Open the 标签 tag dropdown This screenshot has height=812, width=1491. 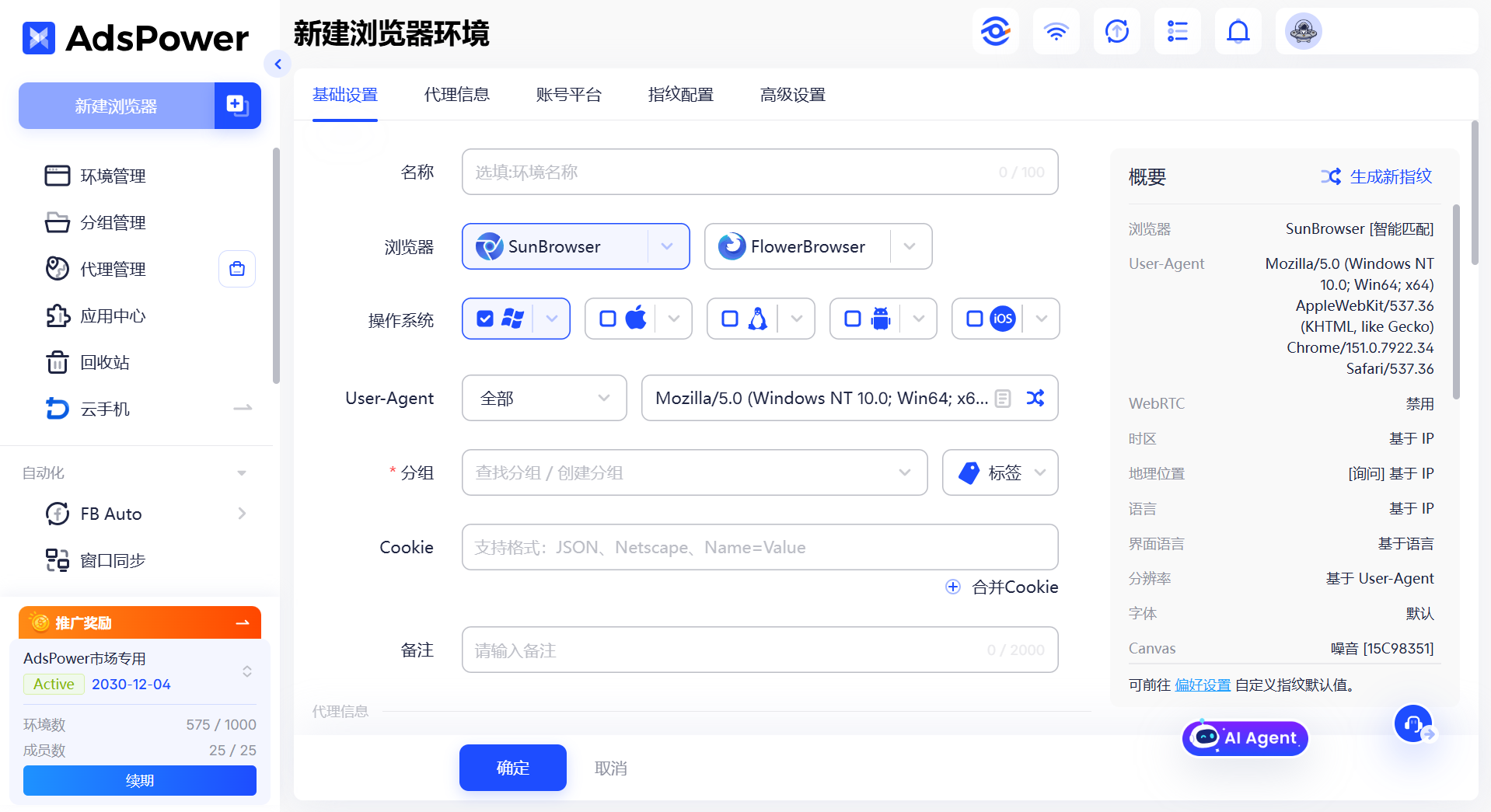1000,472
